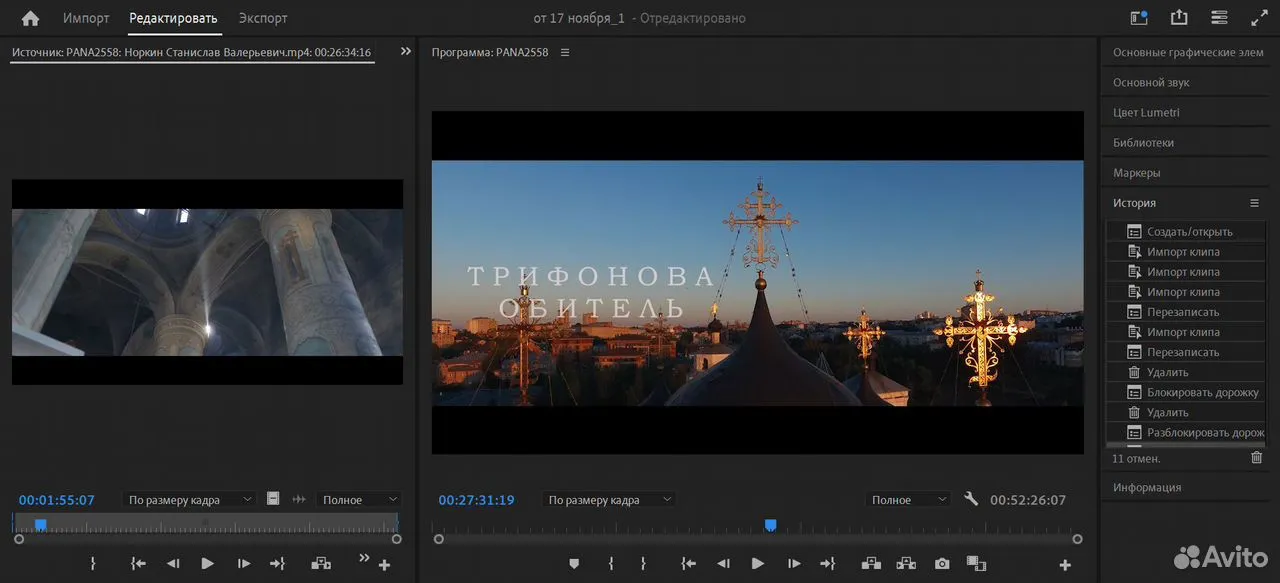Switch to Экспорт tab
1280x583 pixels.
pos(263,18)
